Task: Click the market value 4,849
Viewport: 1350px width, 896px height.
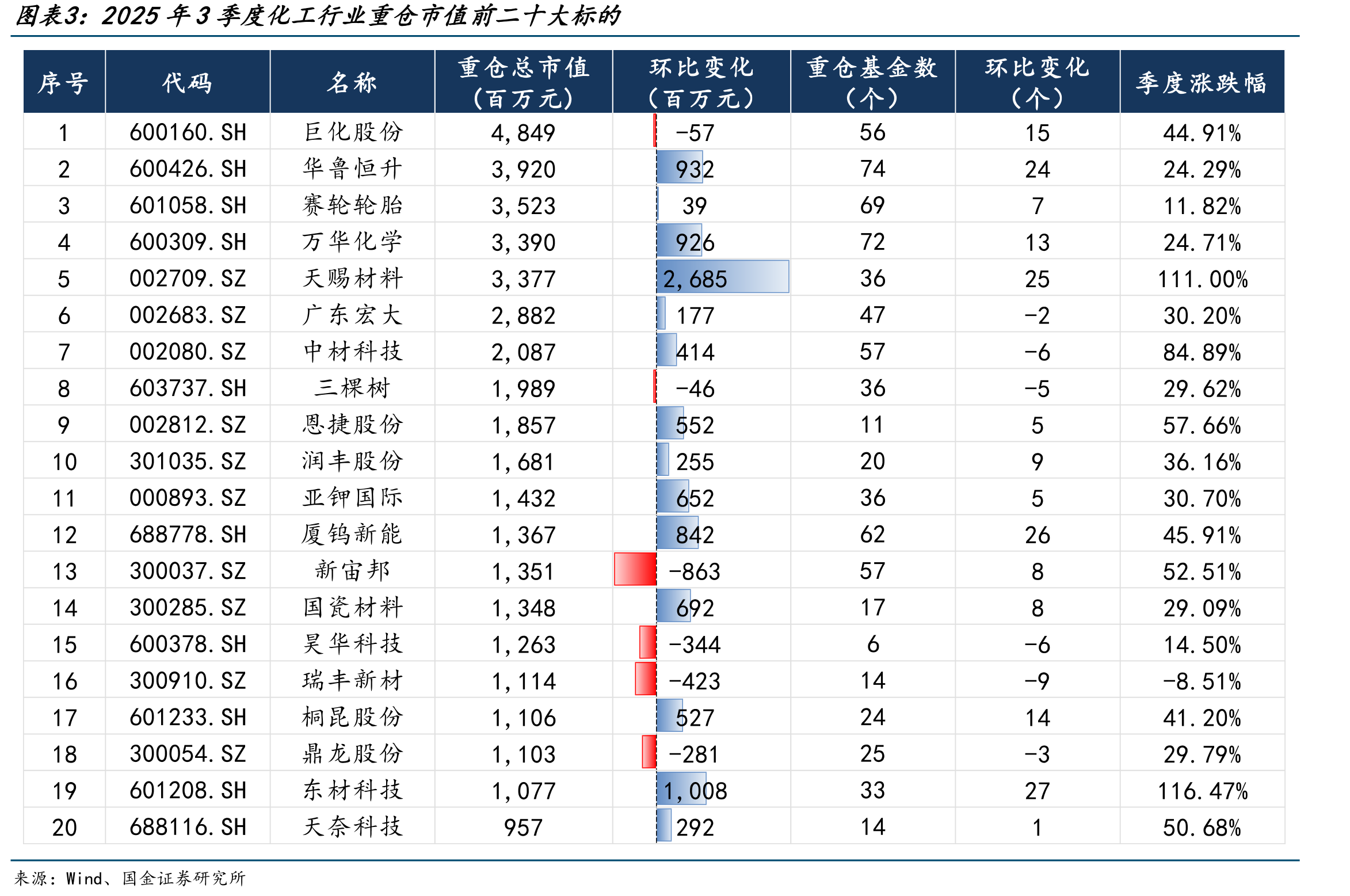Action: pyautogui.click(x=524, y=133)
